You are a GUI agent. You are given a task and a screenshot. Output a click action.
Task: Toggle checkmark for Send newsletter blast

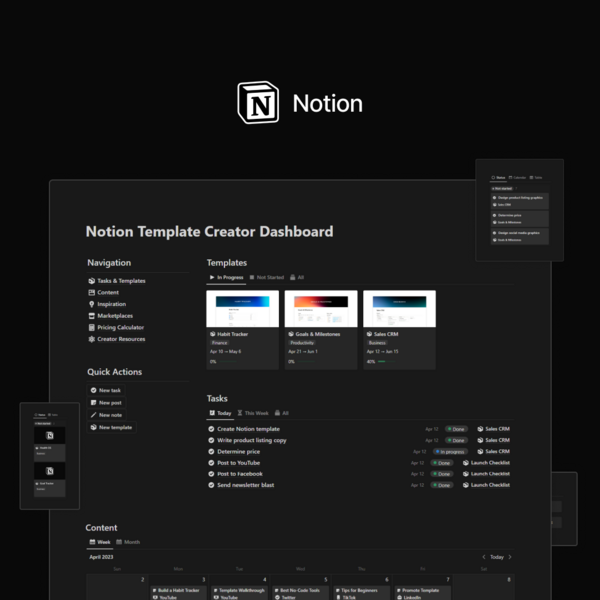[211, 485]
